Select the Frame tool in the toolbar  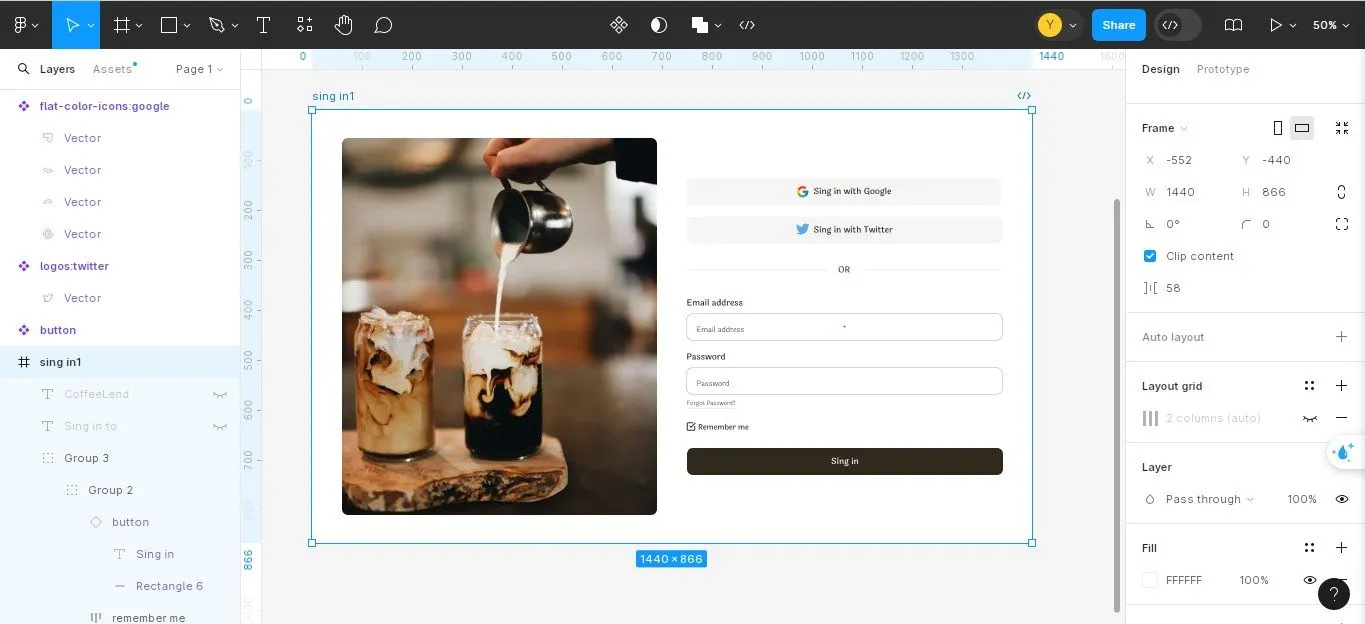coord(121,24)
